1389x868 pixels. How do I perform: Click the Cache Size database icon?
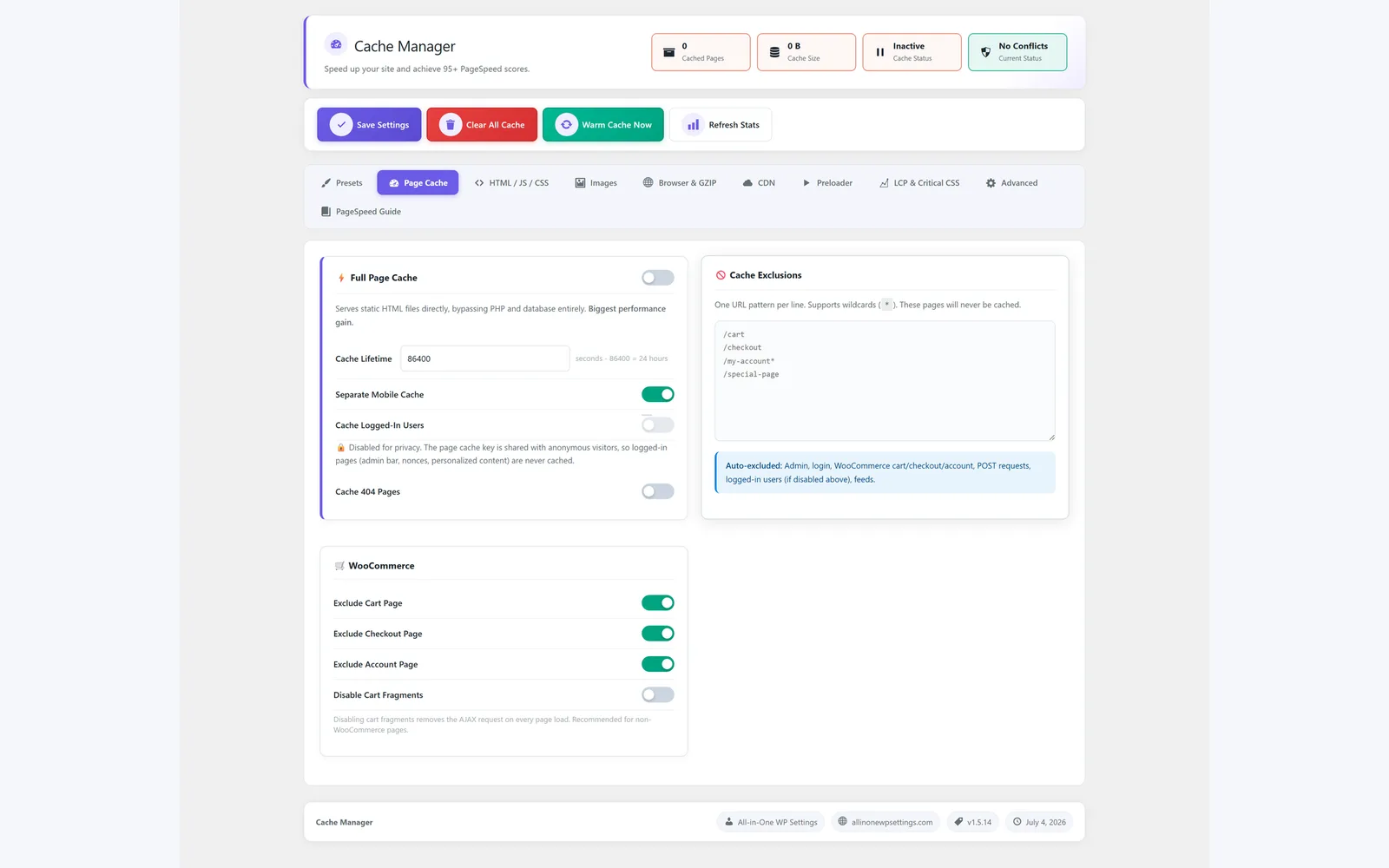click(774, 52)
